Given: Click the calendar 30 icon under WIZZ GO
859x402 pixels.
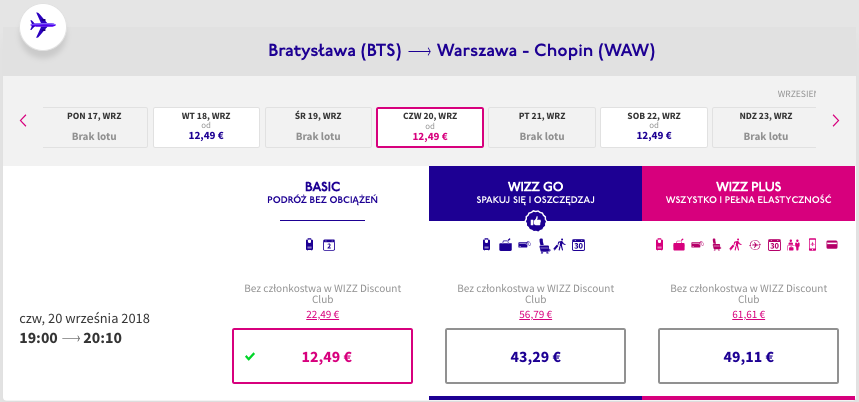Looking at the screenshot, I should click(579, 245).
